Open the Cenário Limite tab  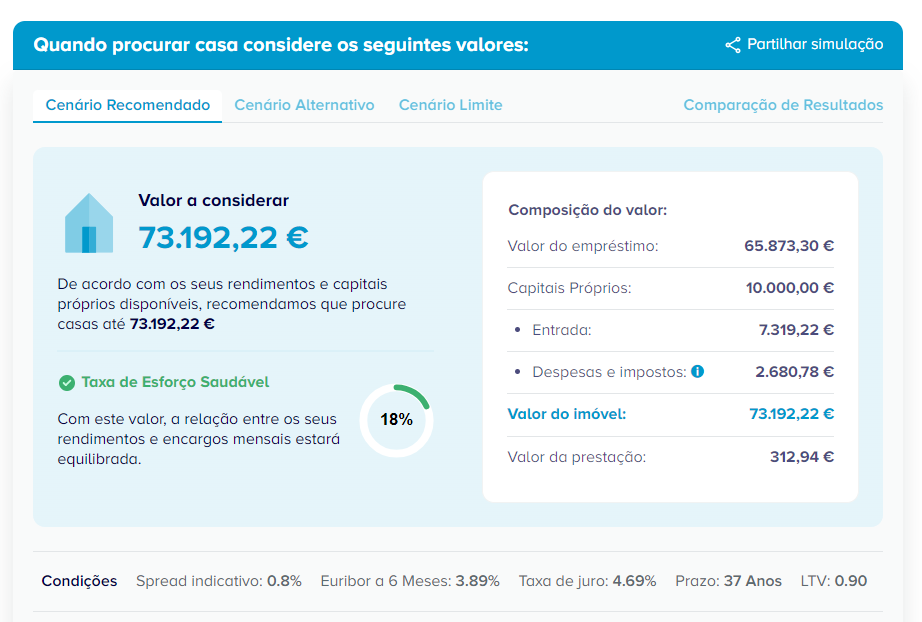450,105
